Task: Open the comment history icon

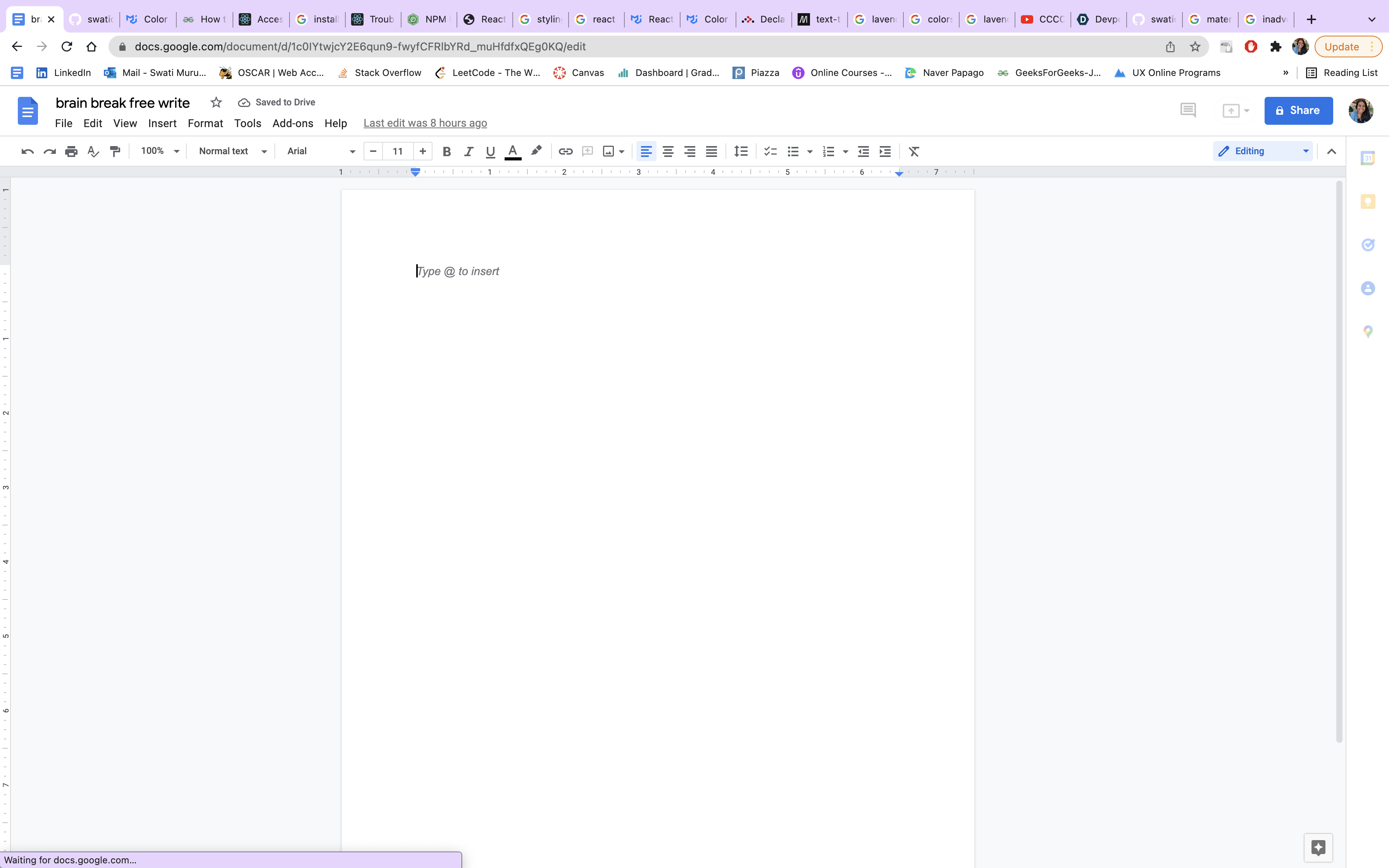Action: (x=1187, y=110)
